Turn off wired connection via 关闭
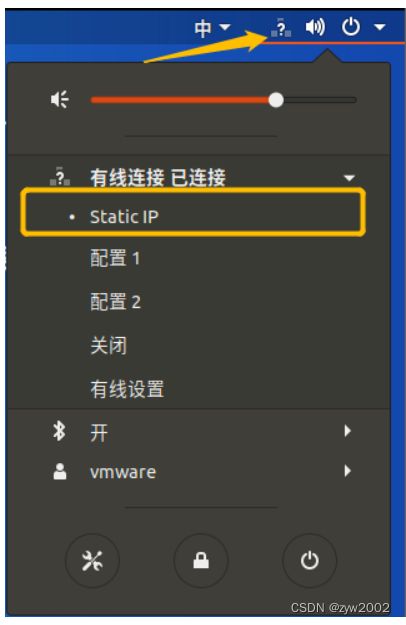The width and height of the screenshot is (406, 625). tap(109, 345)
